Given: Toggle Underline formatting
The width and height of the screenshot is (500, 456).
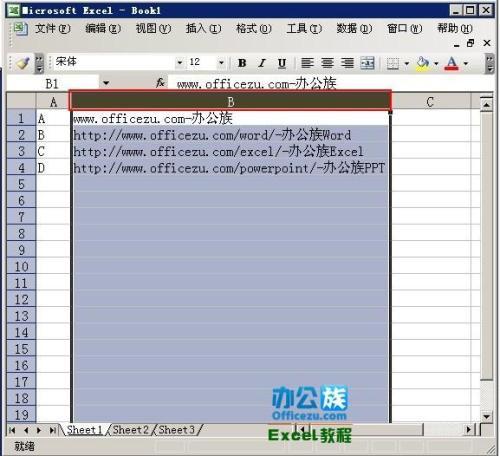Looking at the screenshot, I should click(x=282, y=63).
